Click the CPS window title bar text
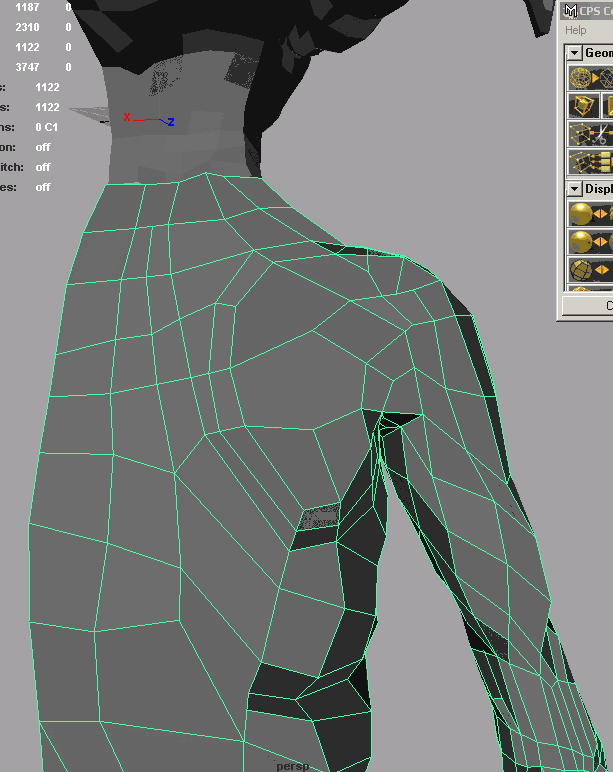Screen dimensions: 613x772 (596, 11)
